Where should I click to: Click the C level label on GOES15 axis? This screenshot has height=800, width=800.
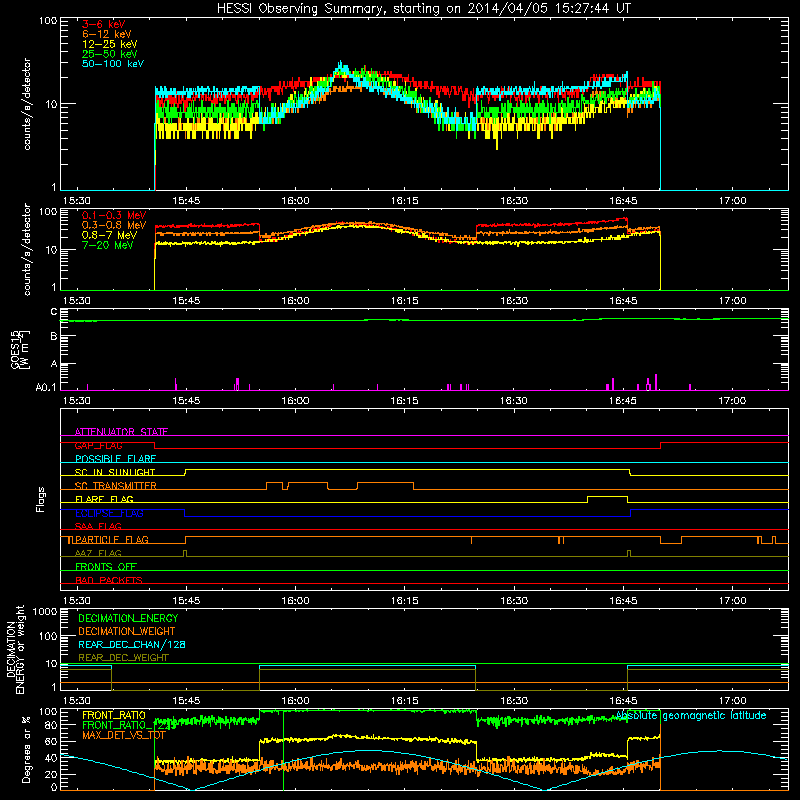[x=54, y=312]
